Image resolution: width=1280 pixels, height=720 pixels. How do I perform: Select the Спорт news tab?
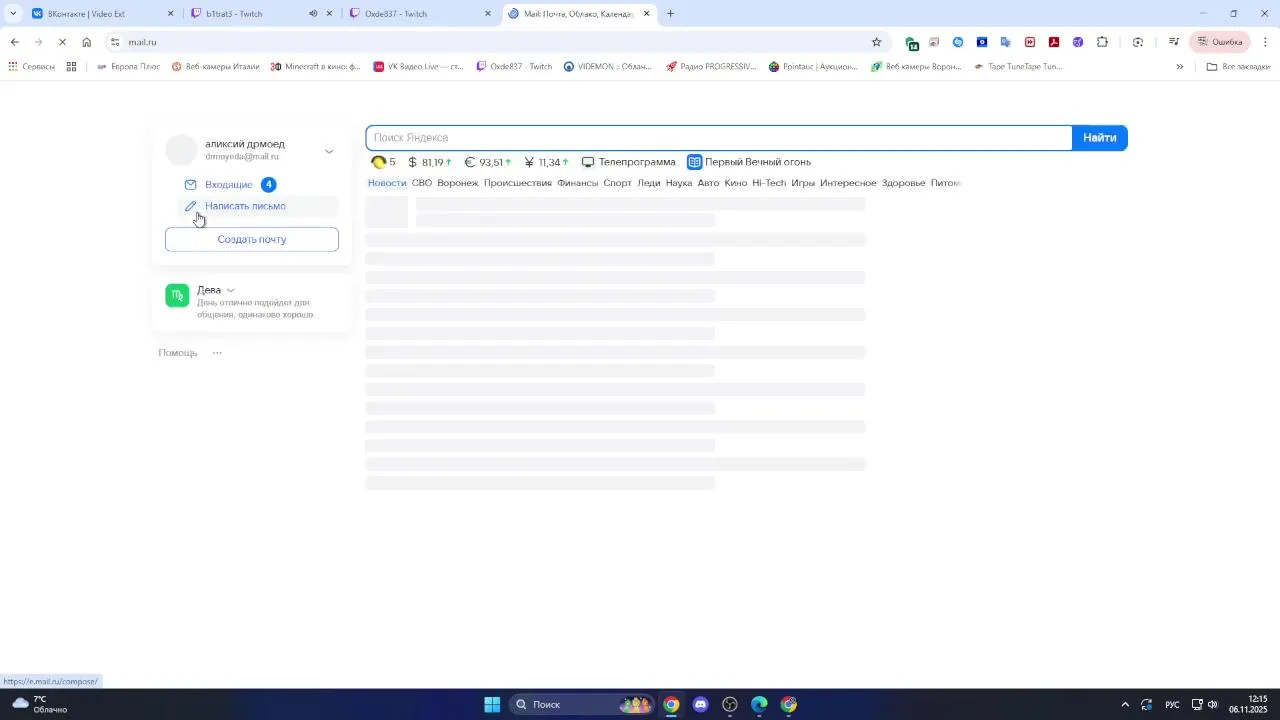pyautogui.click(x=617, y=183)
